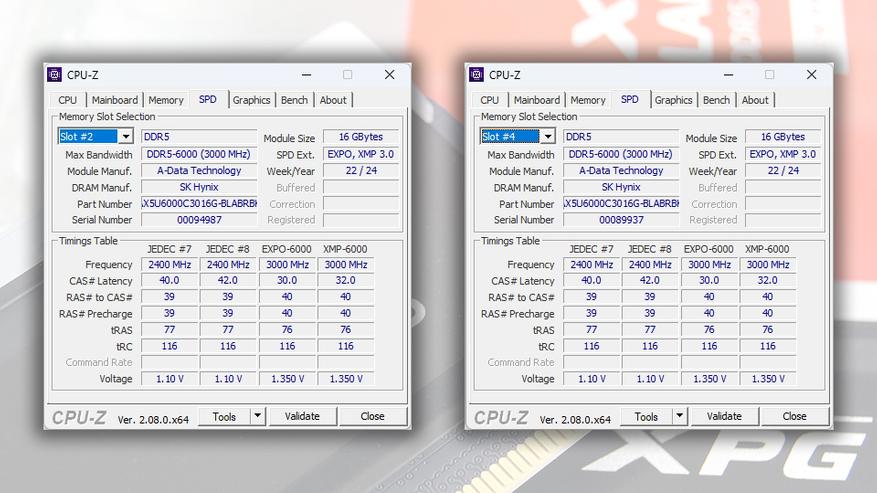Click the 16 GBytes module size in right window
877x493 pixels.
782,137
